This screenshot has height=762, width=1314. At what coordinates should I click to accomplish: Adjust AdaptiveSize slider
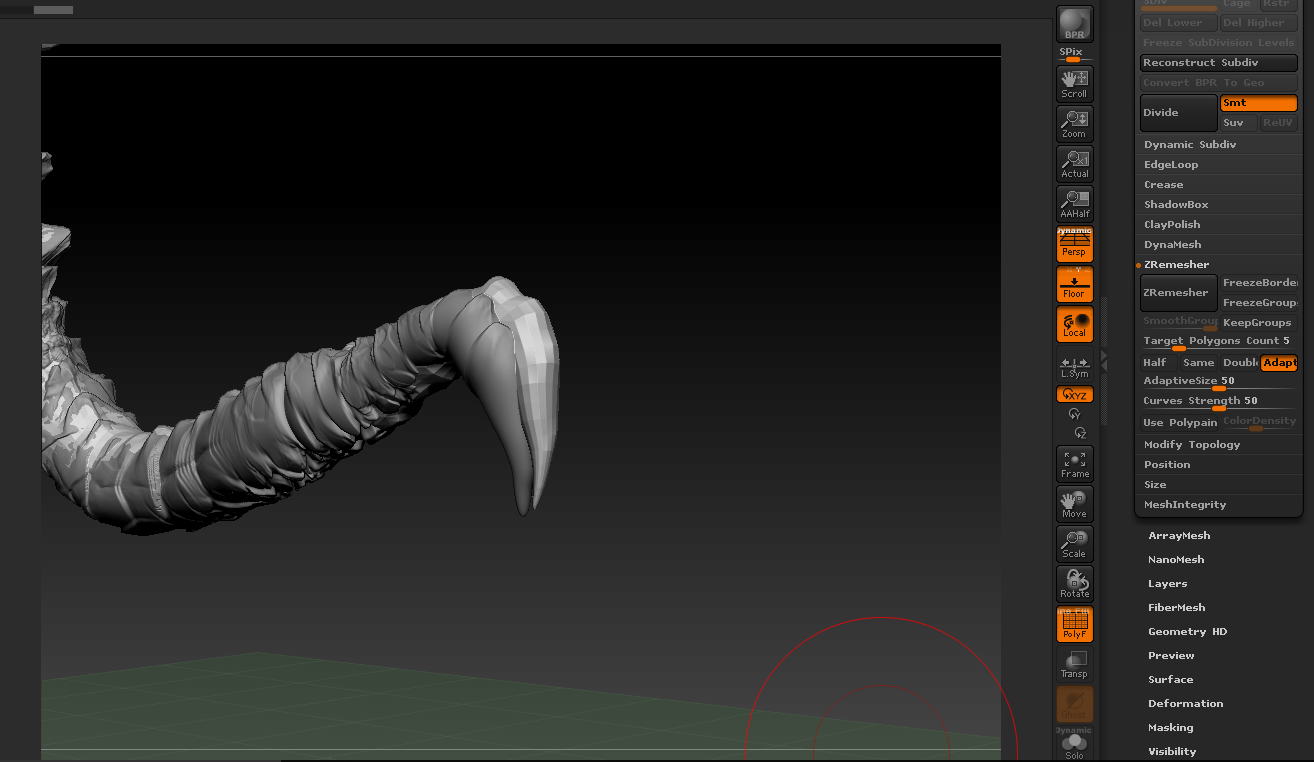click(1219, 383)
